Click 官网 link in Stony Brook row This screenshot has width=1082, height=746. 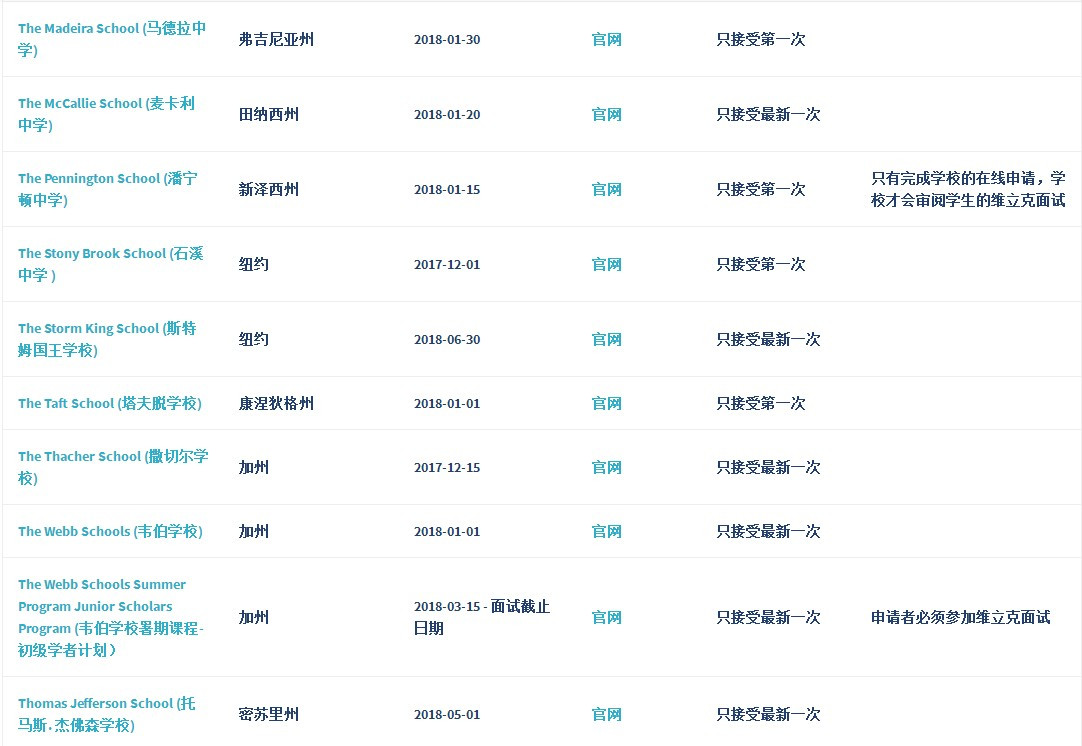click(607, 264)
